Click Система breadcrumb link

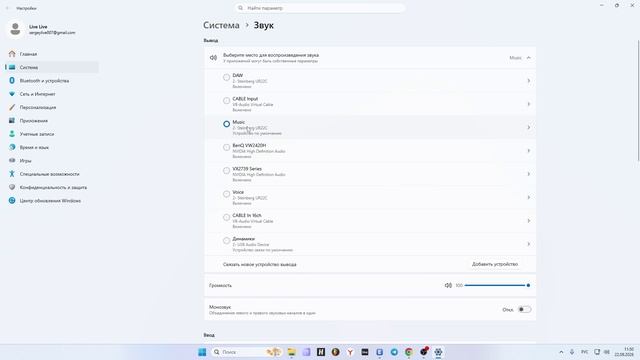(221, 25)
